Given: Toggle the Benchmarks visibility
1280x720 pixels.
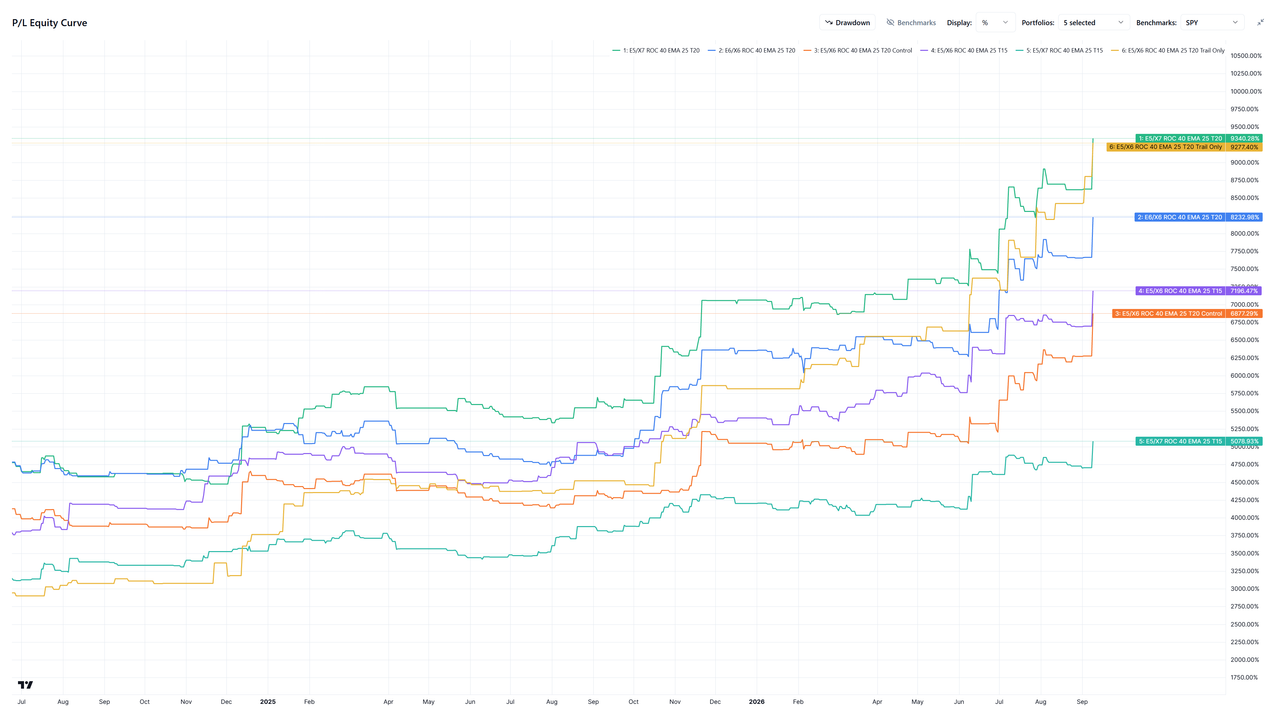Looking at the screenshot, I should click(x=911, y=22).
